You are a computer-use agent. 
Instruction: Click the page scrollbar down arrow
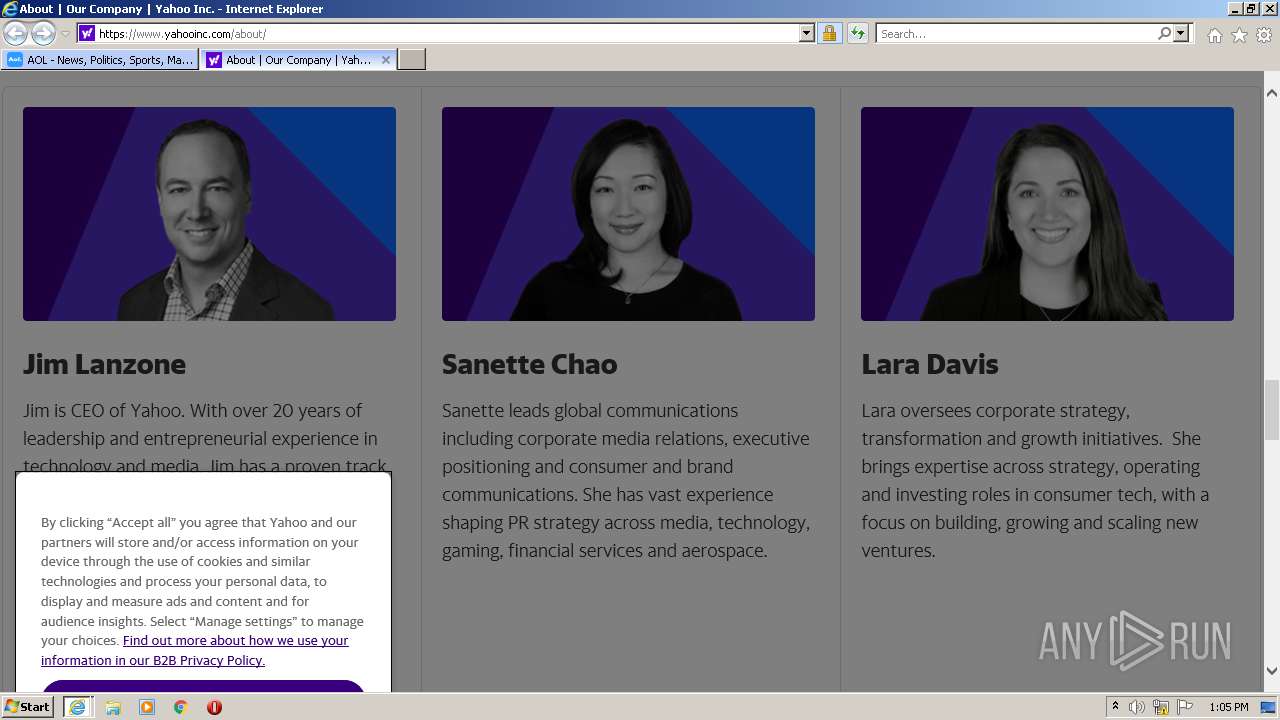[x=1271, y=671]
